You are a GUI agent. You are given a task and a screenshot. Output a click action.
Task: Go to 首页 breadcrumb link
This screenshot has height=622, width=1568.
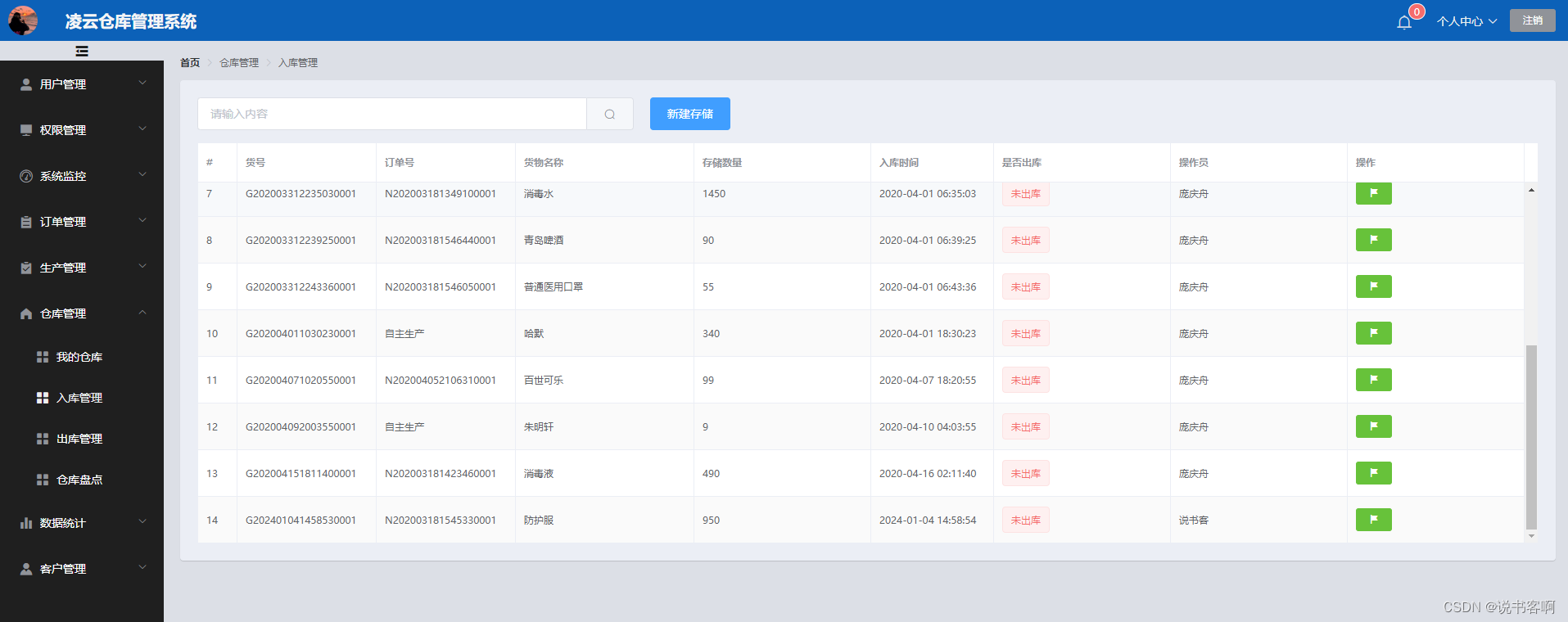(x=190, y=62)
